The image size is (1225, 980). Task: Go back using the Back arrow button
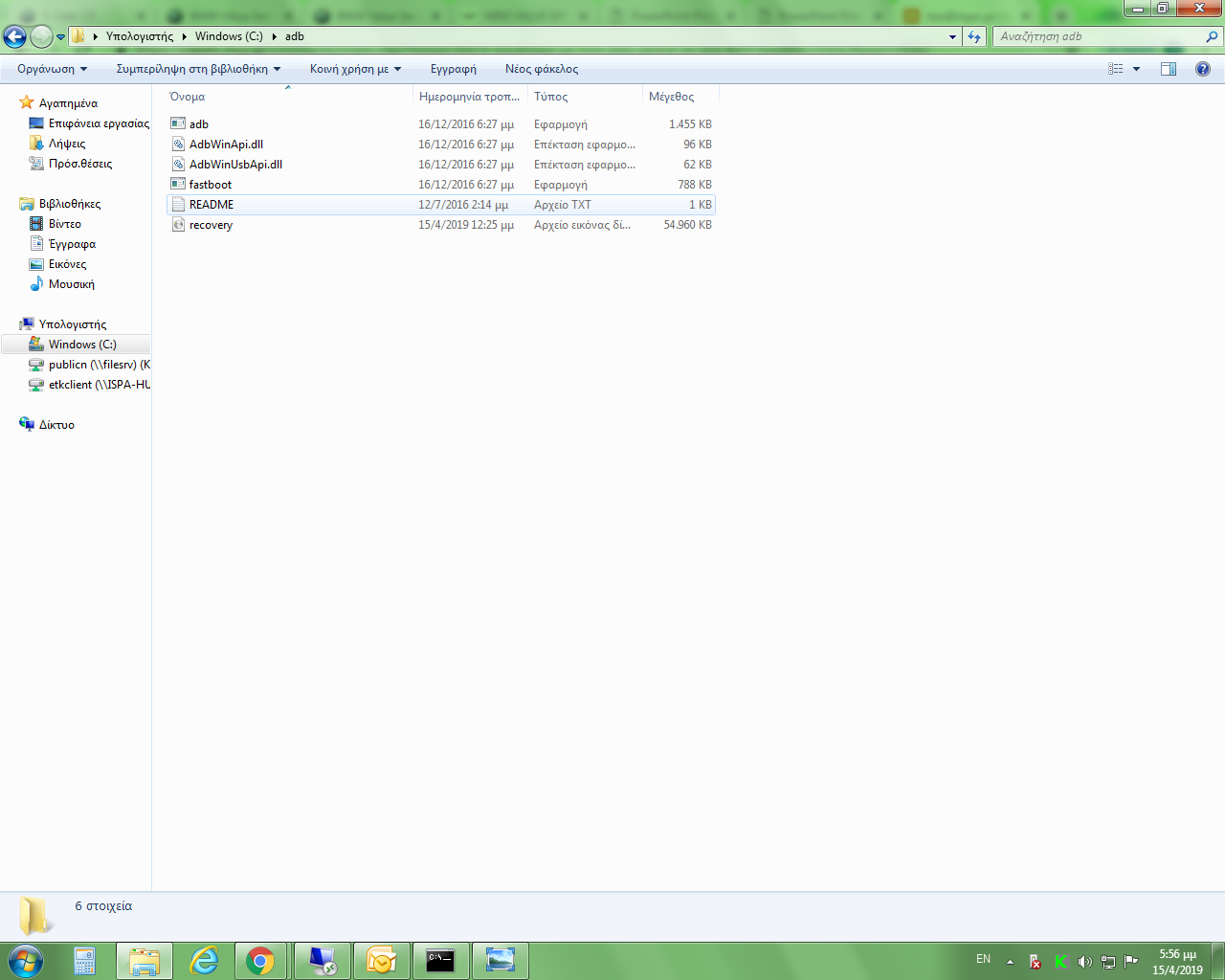pyautogui.click(x=15, y=36)
